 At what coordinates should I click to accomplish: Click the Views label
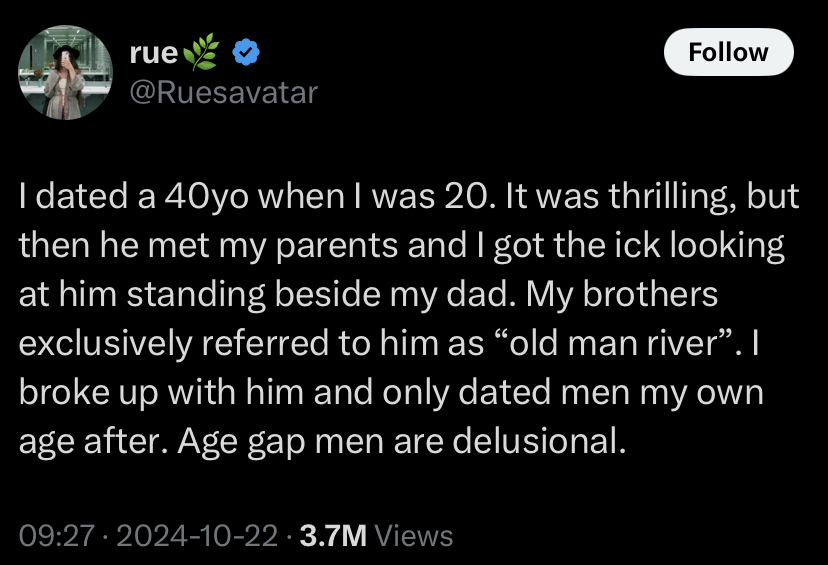[x=414, y=535]
